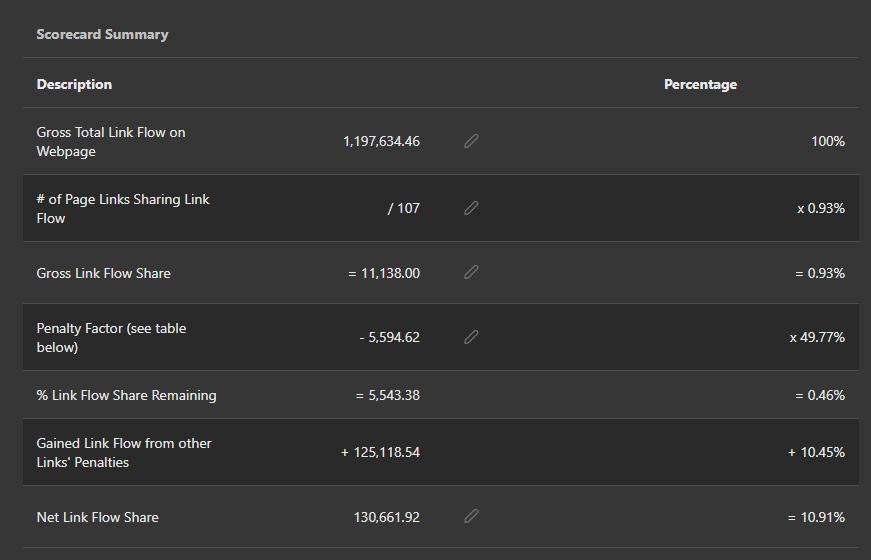The width and height of the screenshot is (871, 560).
Task: Click the Penalty Factor (see table below) label
Action: tap(111, 337)
